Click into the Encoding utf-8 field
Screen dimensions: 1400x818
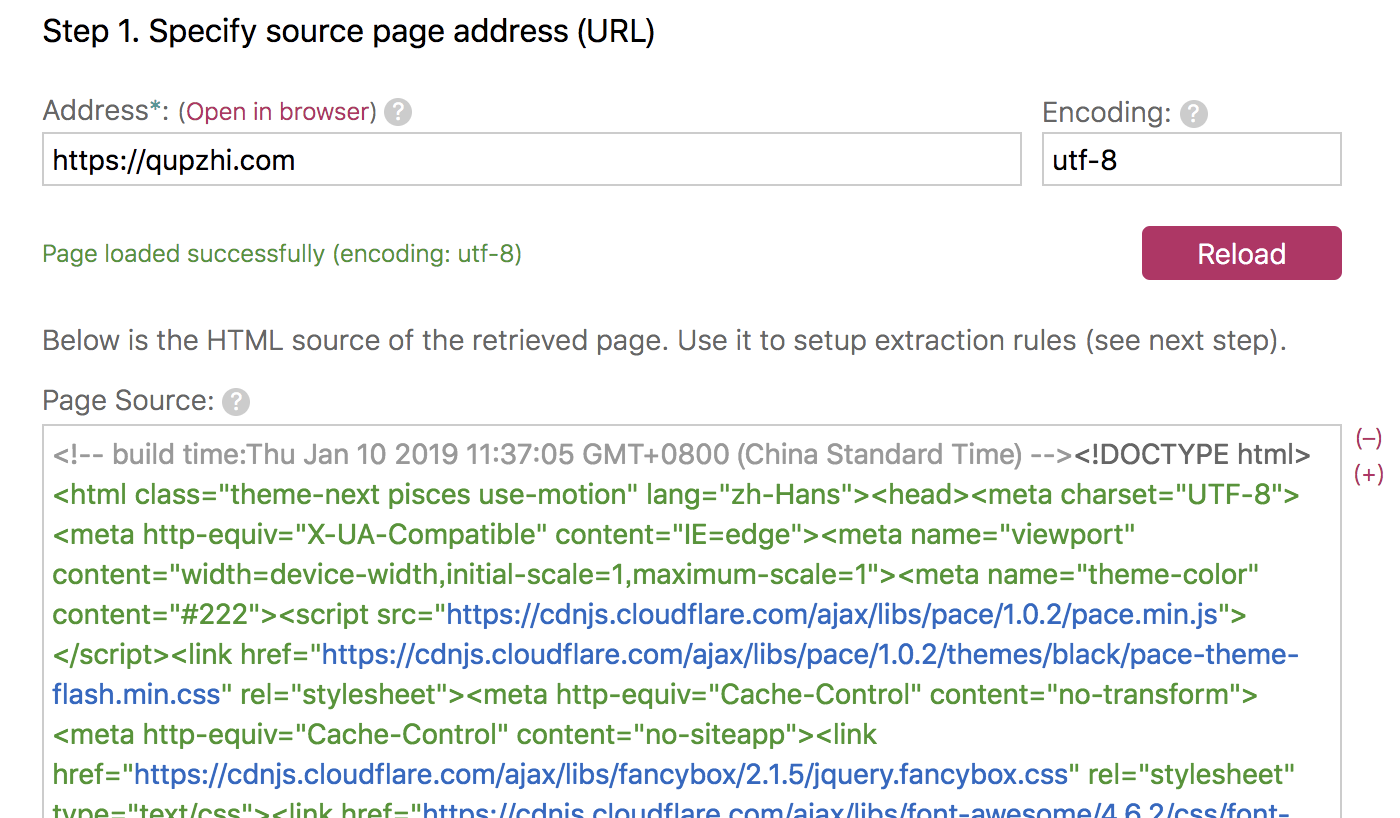pos(1190,160)
